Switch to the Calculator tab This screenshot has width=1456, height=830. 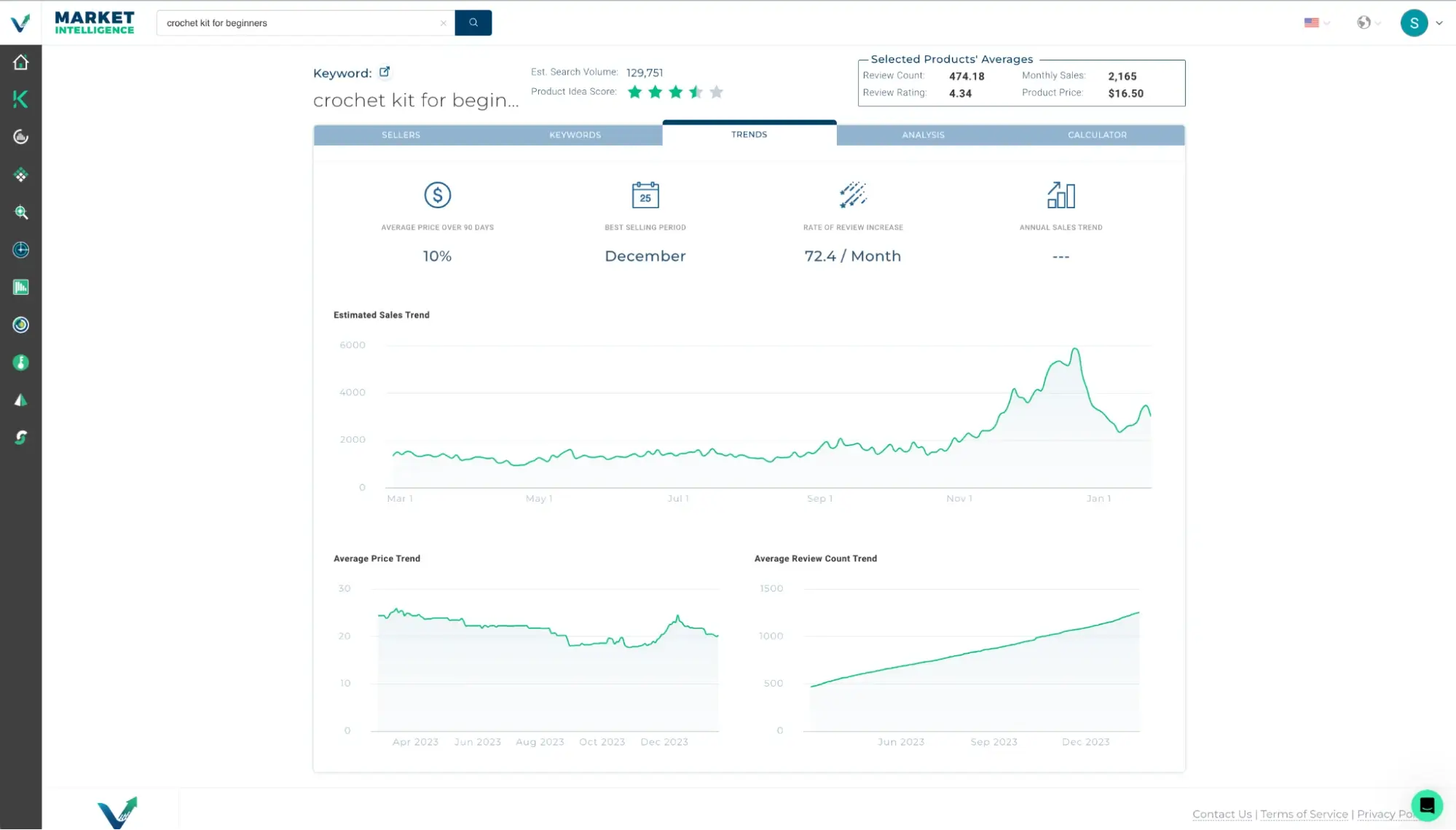(1098, 135)
